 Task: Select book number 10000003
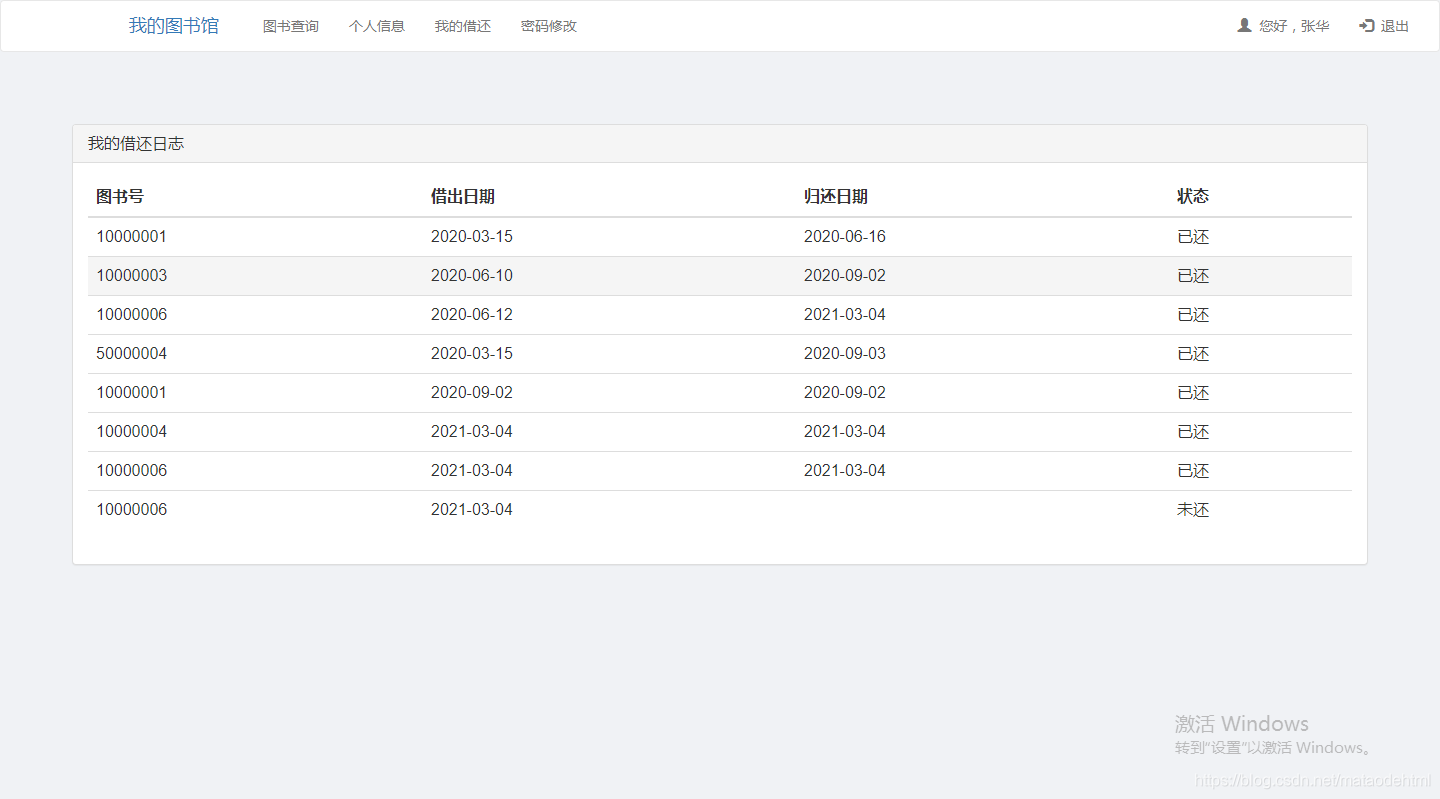coord(132,276)
